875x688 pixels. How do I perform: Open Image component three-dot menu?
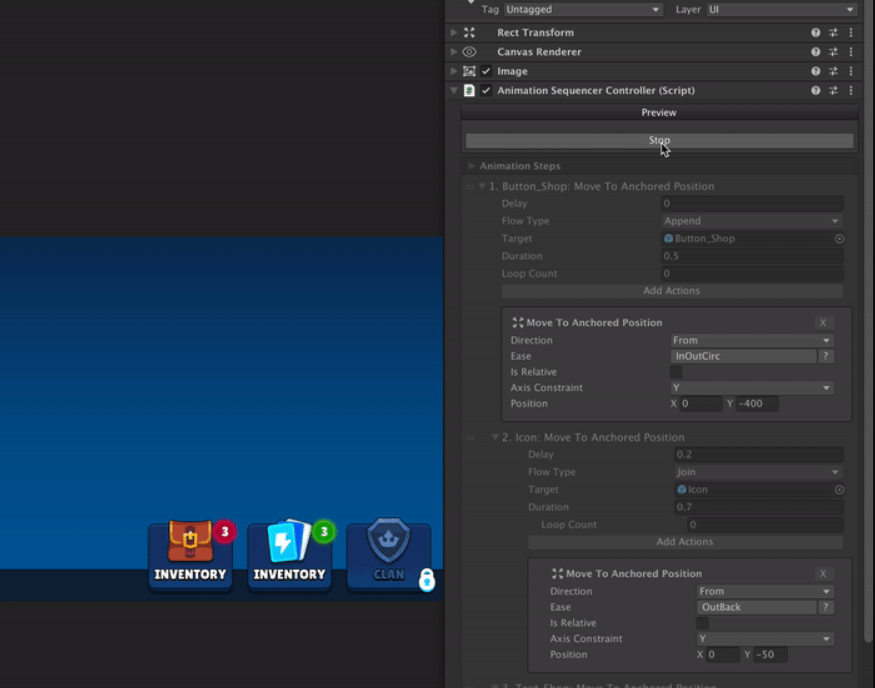(850, 71)
